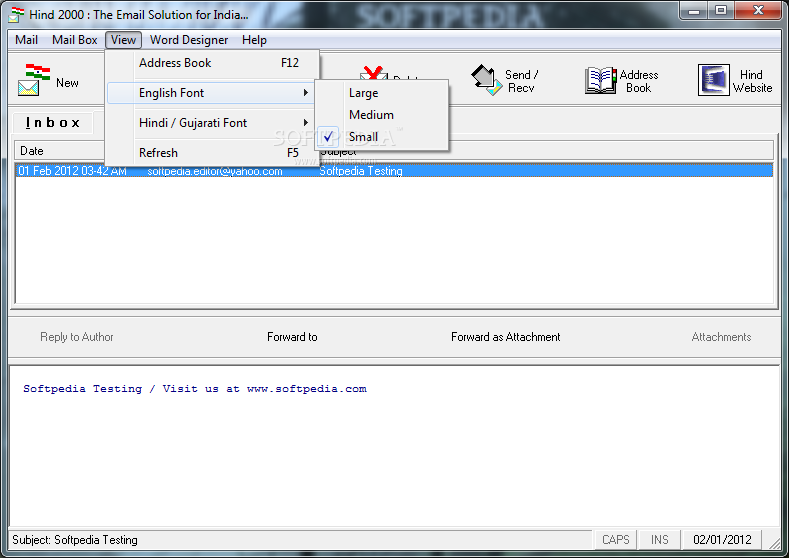789x558 pixels.
Task: Click the Hind 2000 title bar app icon
Action: (x=16, y=15)
